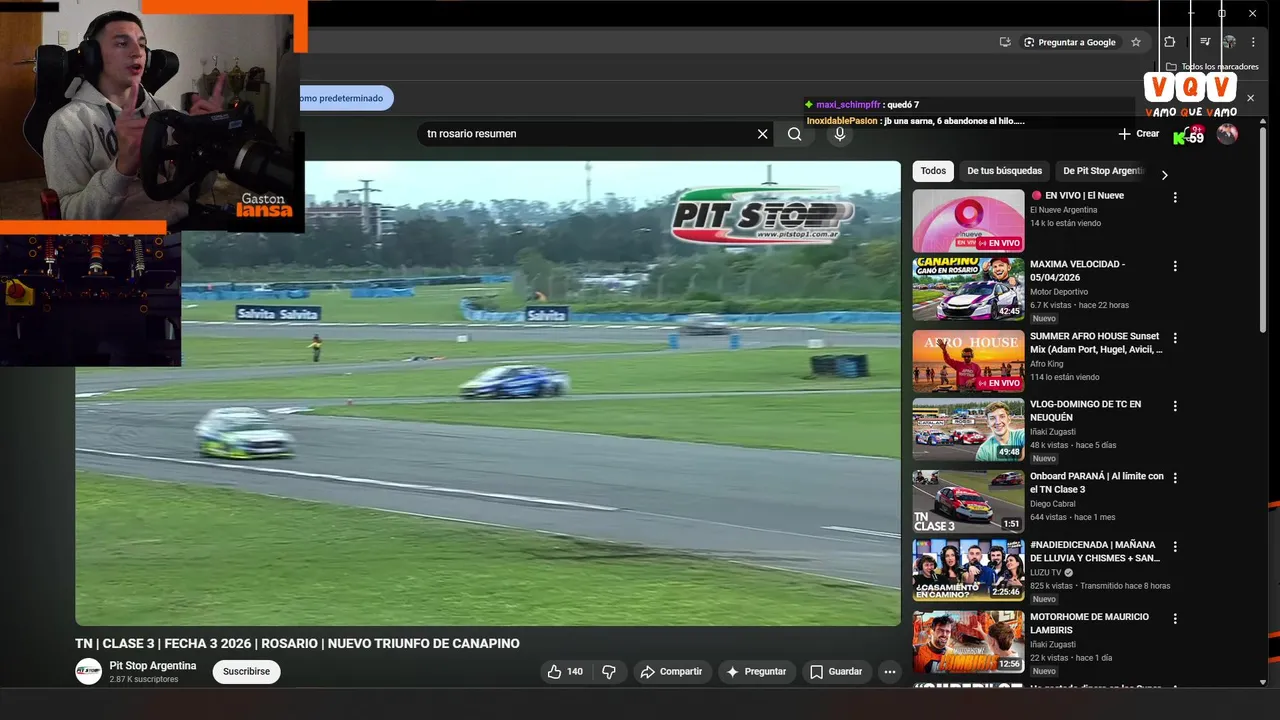Screen dimensions: 1280x720
Task: Open MAXIMA VELOCIDAD video thumbnail
Action: click(968, 289)
